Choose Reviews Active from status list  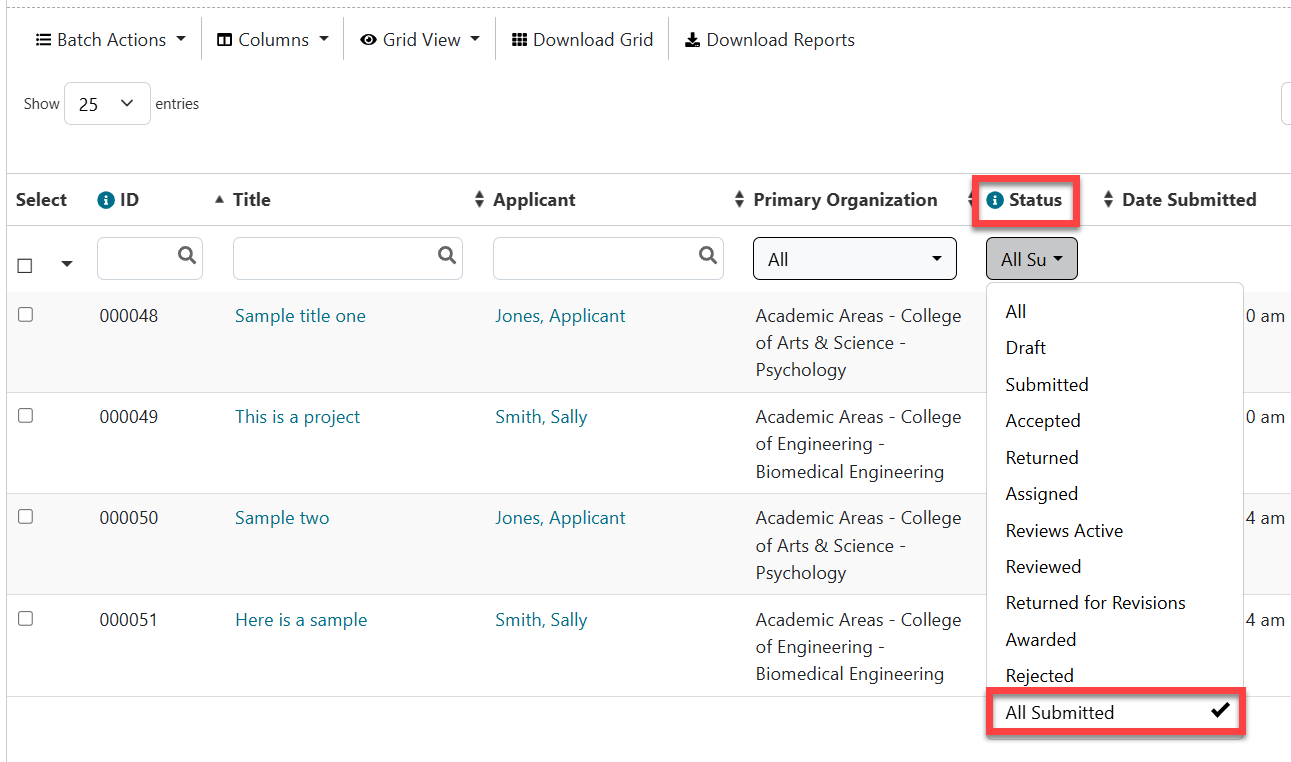coord(1064,531)
